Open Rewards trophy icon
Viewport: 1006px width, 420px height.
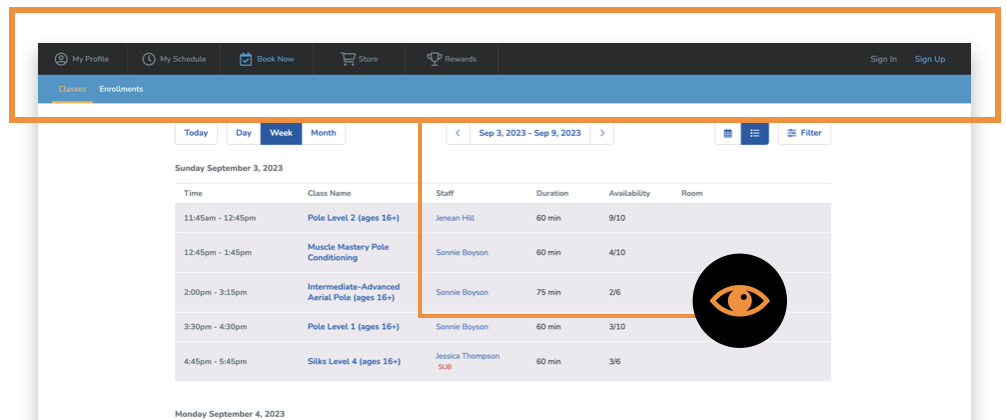(434, 59)
